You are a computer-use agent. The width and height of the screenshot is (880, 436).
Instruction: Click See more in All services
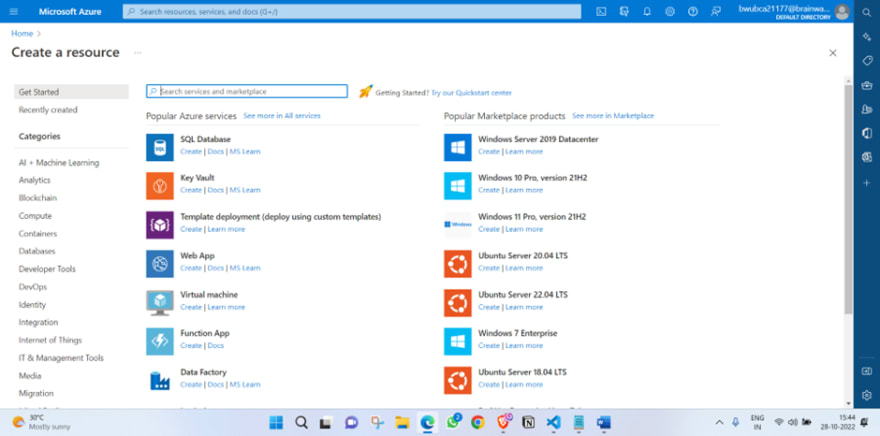point(282,116)
